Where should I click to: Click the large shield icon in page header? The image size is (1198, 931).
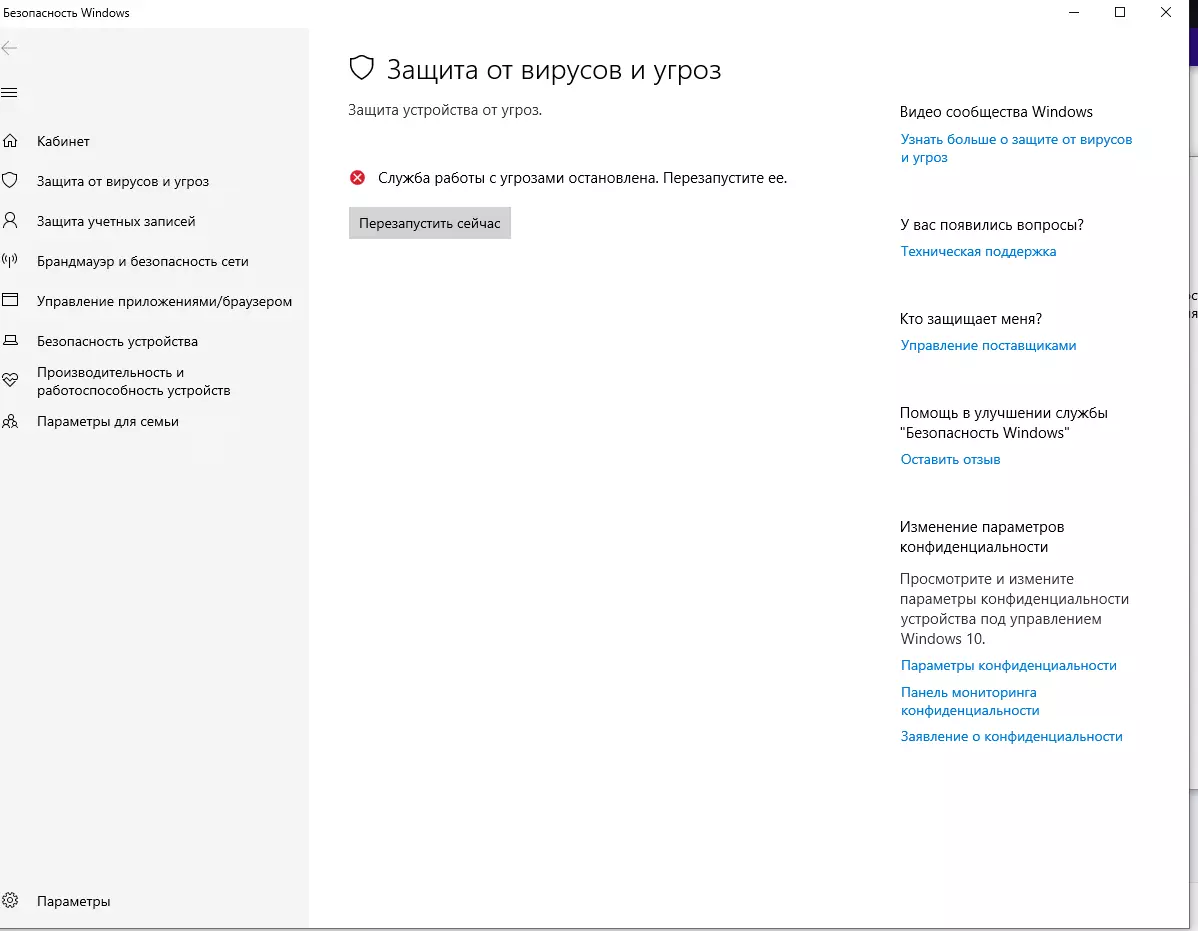[361, 68]
